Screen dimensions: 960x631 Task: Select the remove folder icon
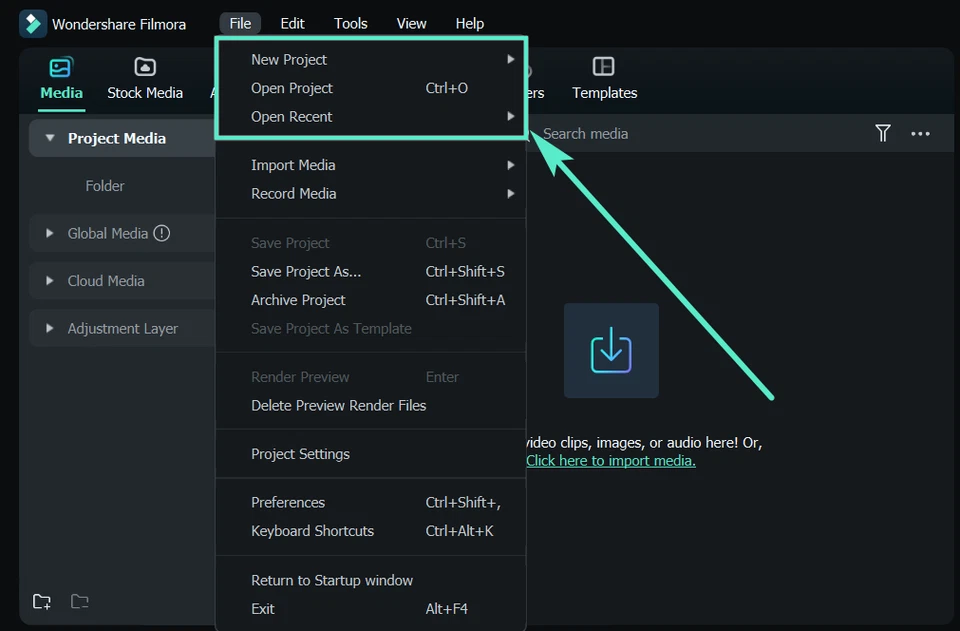click(x=79, y=601)
